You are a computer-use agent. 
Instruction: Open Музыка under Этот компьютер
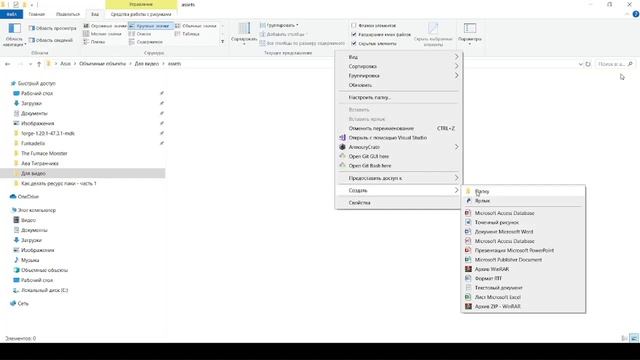tap(30, 260)
